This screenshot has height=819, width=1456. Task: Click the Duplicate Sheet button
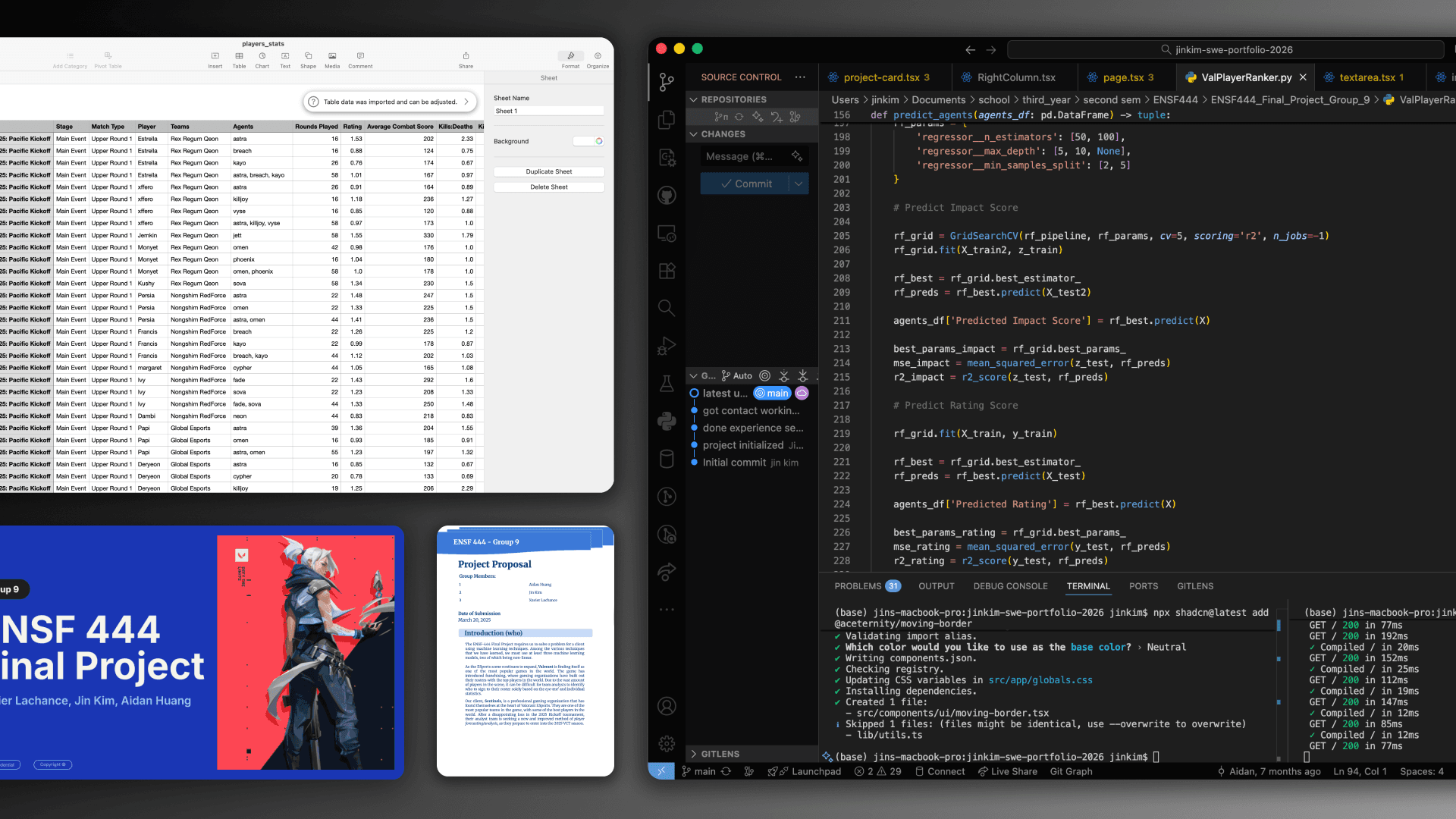[x=548, y=171]
